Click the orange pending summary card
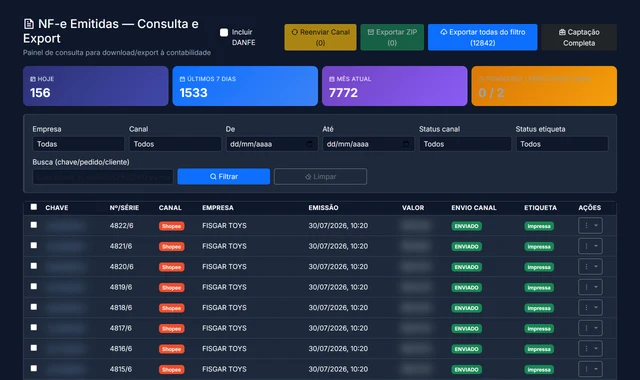 544,86
